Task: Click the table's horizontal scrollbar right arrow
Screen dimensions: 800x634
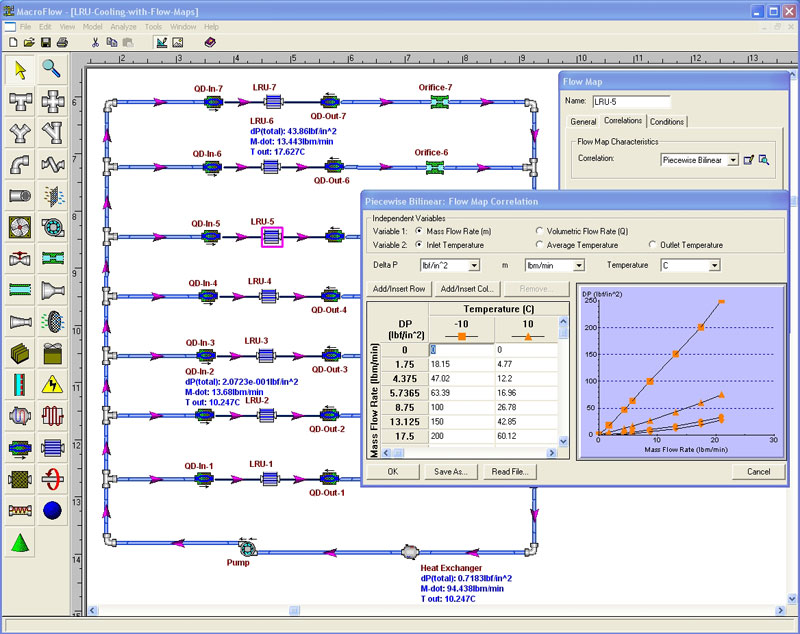Action: [x=552, y=452]
